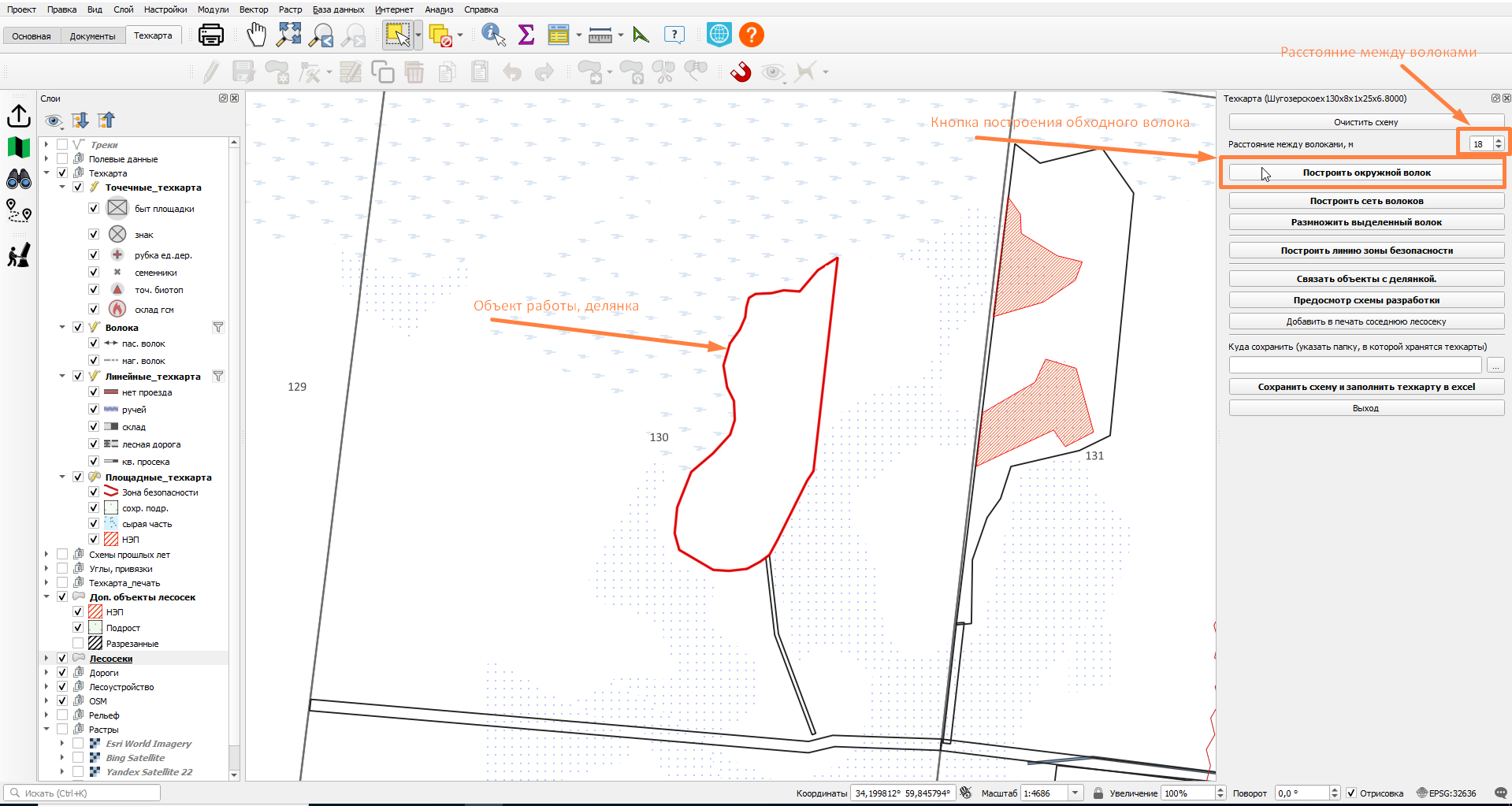Expand the Дороги layer group
This screenshot has height=806, width=1512.
[x=46, y=672]
